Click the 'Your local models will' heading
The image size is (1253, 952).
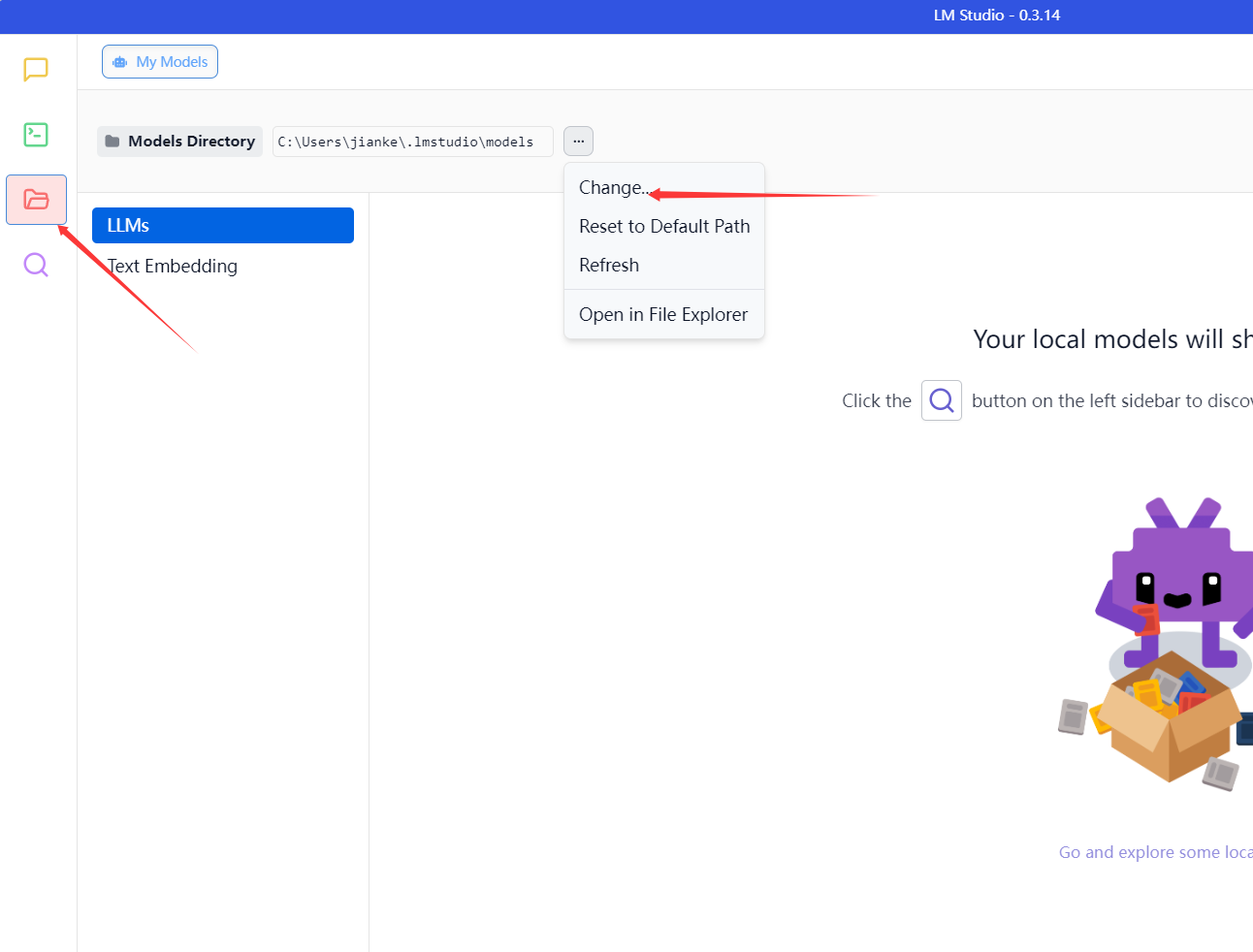pos(1112,339)
